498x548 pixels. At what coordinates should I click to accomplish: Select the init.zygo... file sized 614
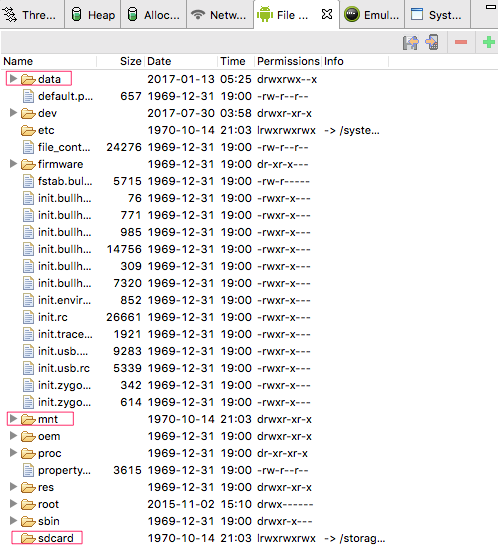pos(65,402)
